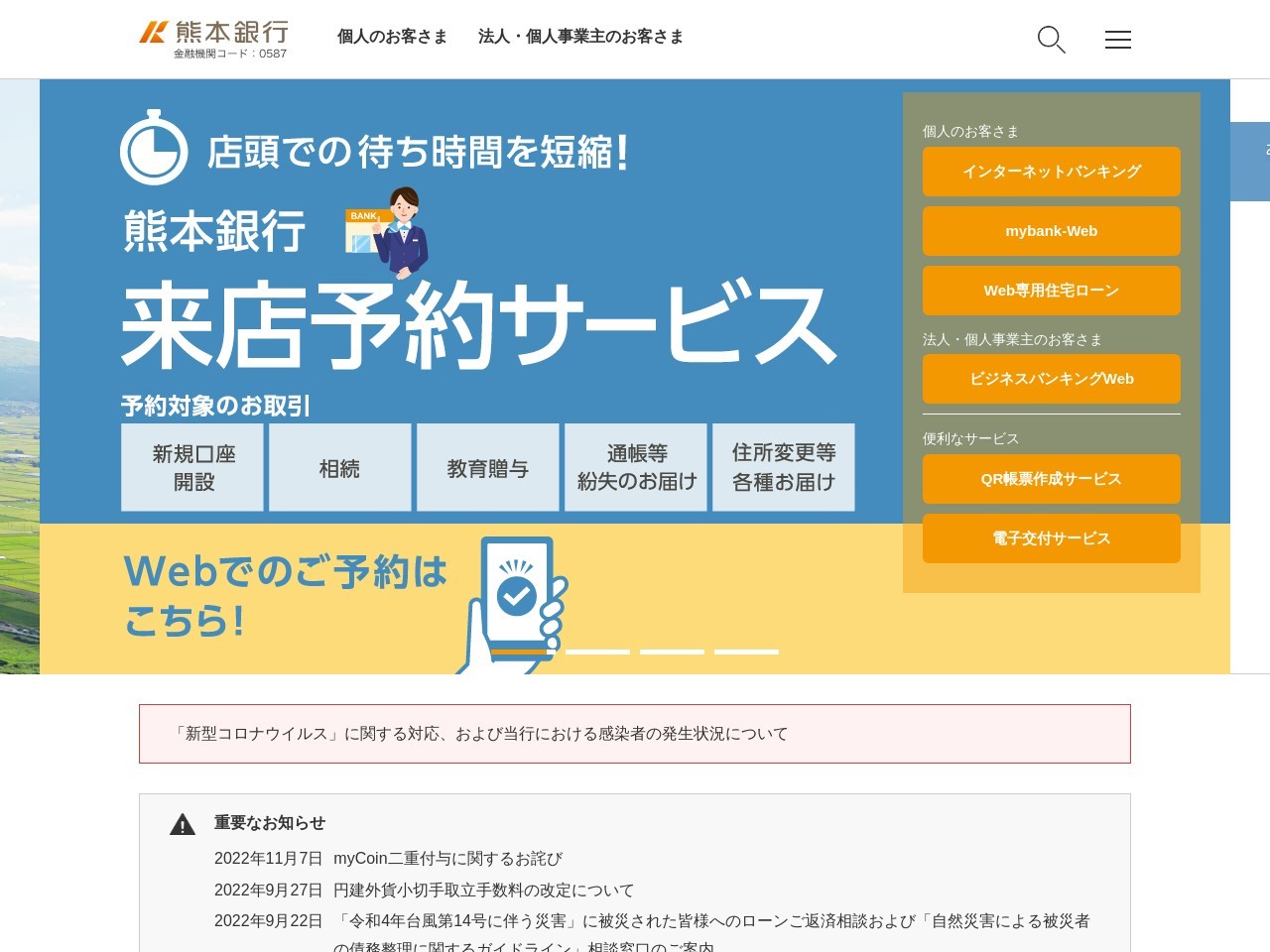Click the smartphone checkmark illustration
The image size is (1270, 952).
514,603
